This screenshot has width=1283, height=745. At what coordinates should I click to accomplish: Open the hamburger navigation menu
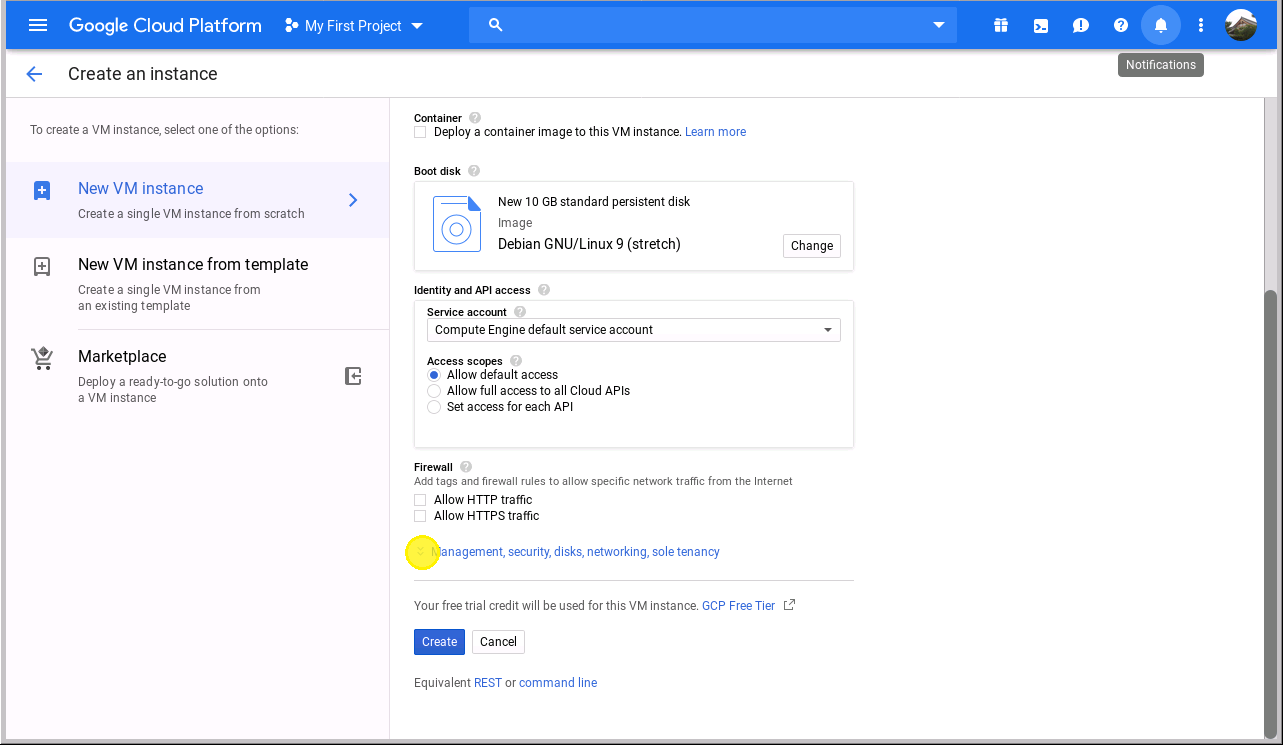click(x=38, y=26)
